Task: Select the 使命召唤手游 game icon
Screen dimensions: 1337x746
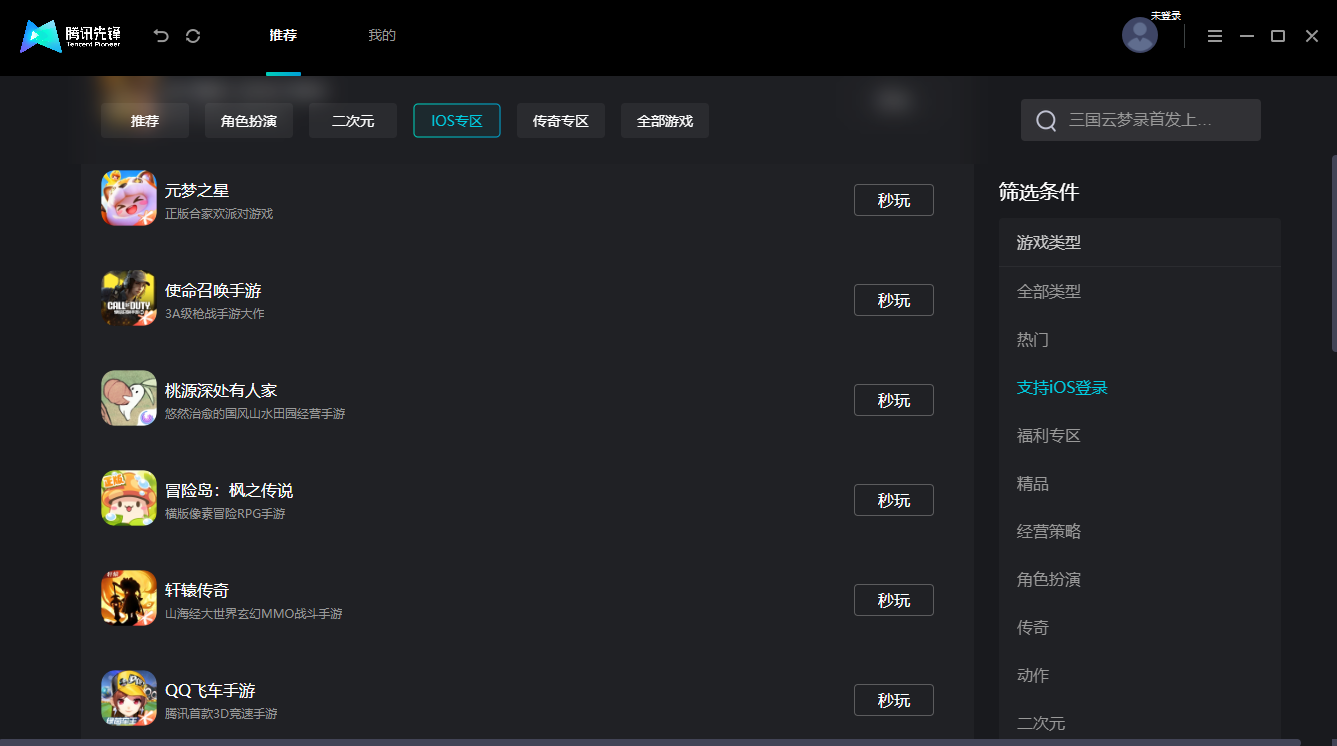Action: coord(128,298)
